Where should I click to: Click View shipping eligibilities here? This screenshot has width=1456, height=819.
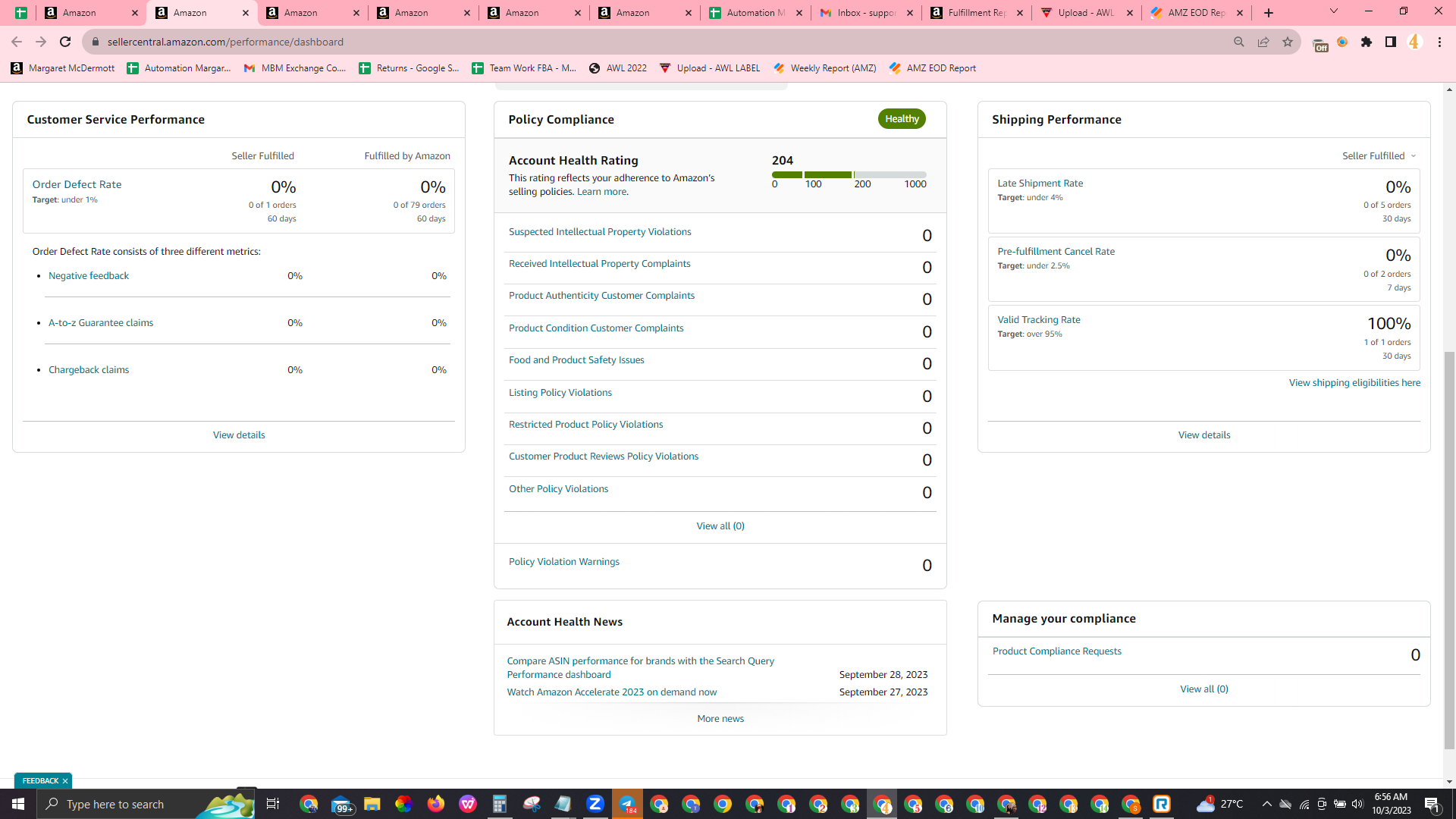(x=1354, y=382)
